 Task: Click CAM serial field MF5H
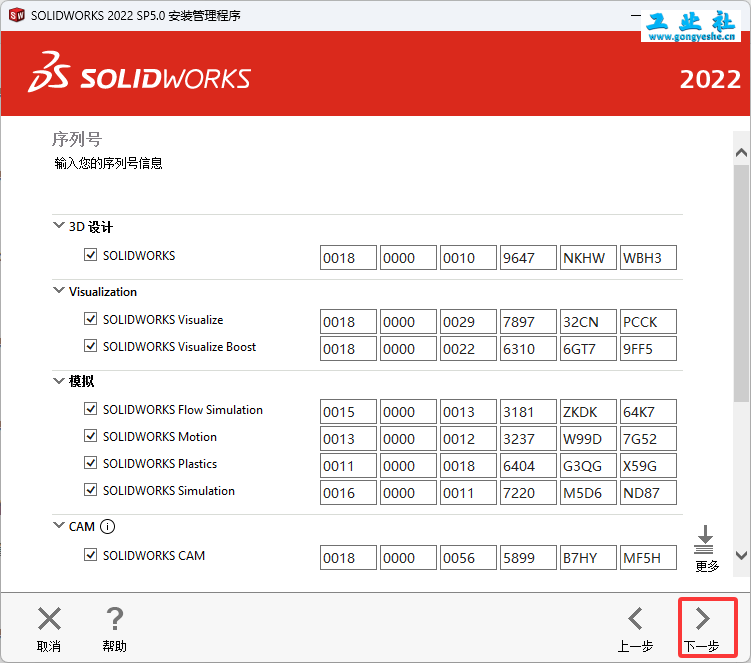648,558
